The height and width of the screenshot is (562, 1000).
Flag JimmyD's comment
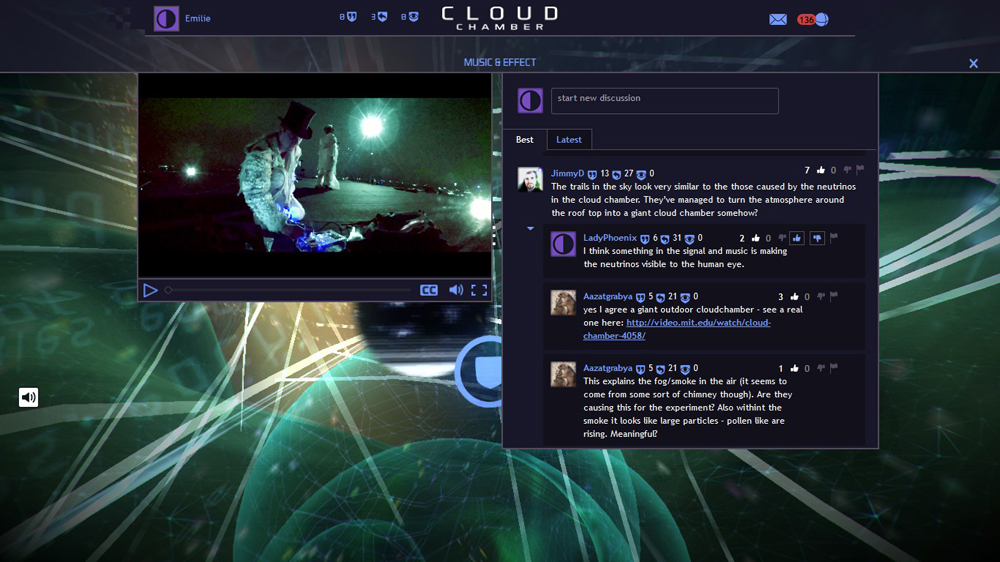(x=860, y=170)
